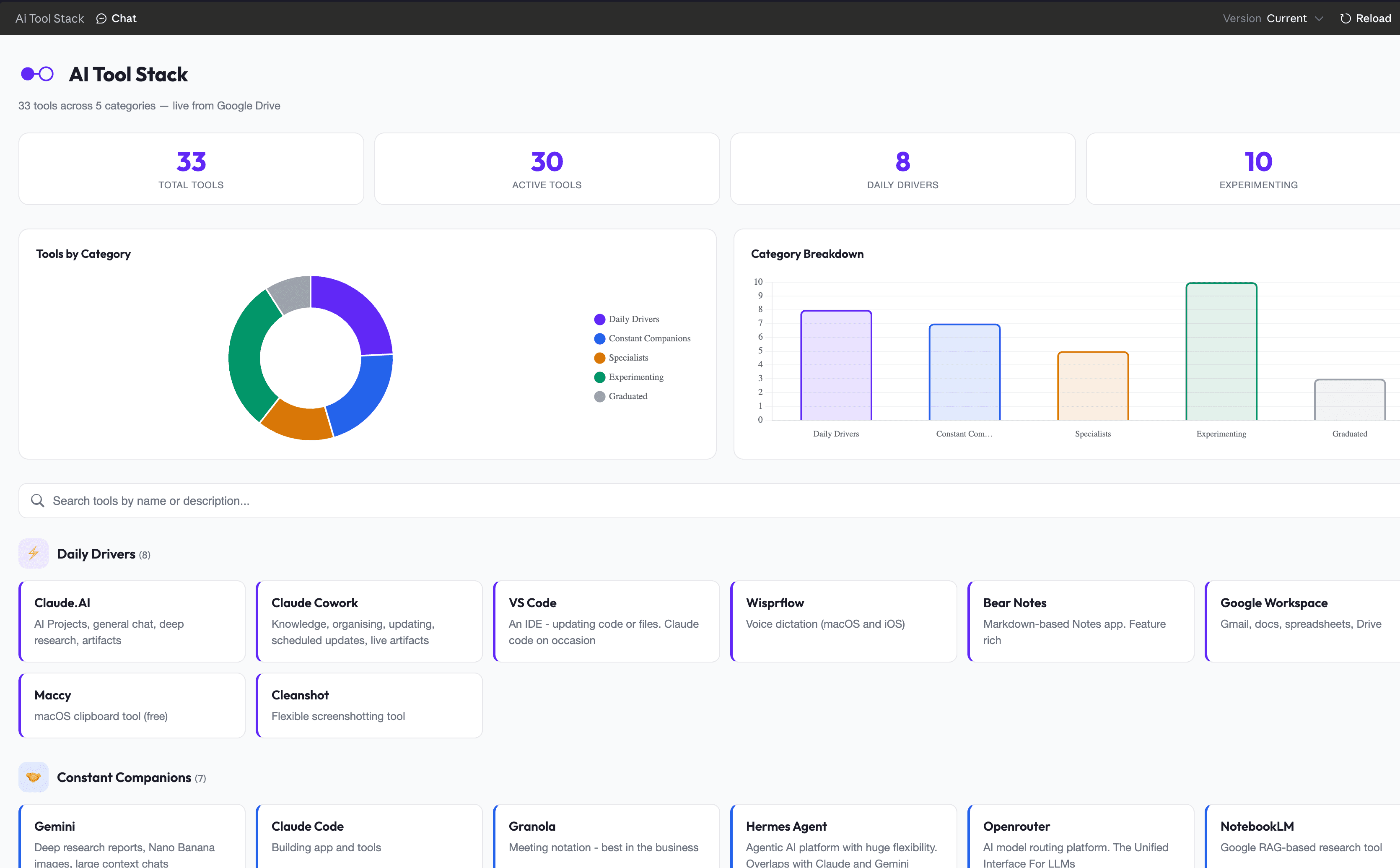Open the Gemini tool card

click(x=132, y=837)
